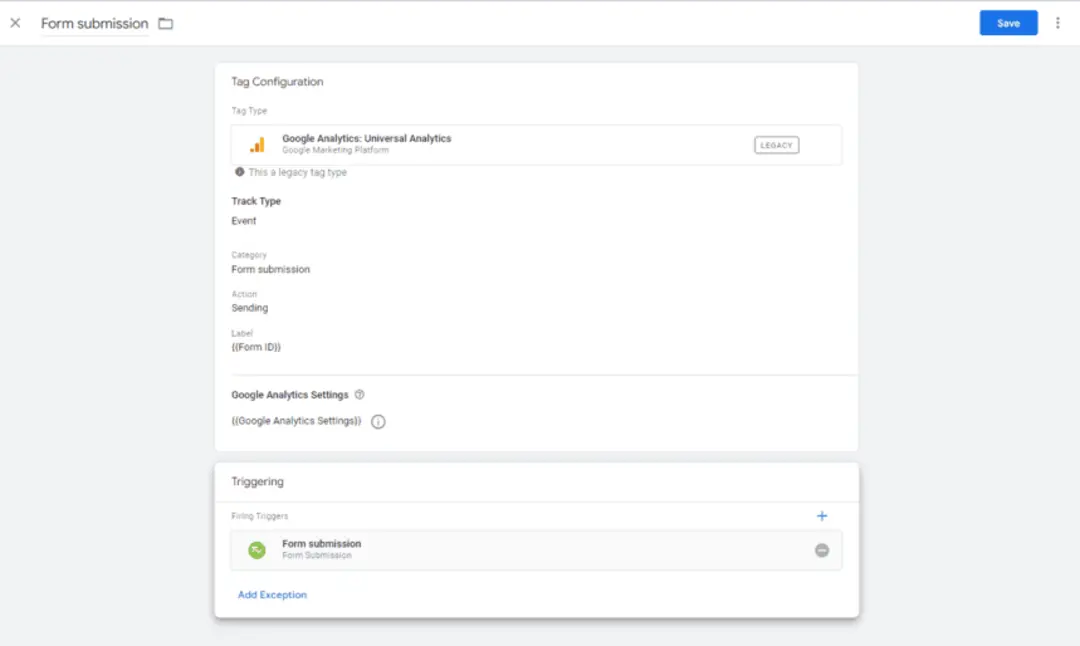Click the Triggering heading
Screen dimensions: 1080x646
click(x=257, y=481)
